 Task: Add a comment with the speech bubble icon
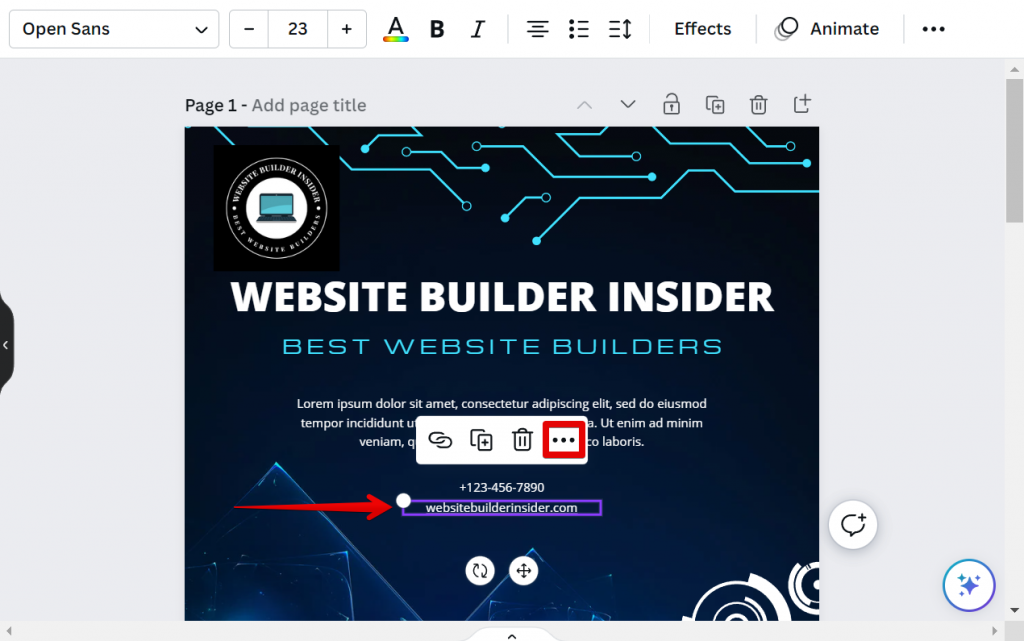tap(853, 524)
